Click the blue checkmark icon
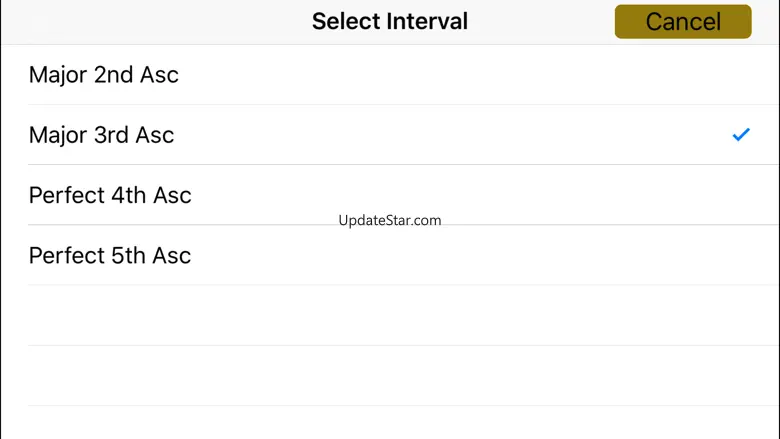Viewport: 780px width, 439px height. point(741,134)
